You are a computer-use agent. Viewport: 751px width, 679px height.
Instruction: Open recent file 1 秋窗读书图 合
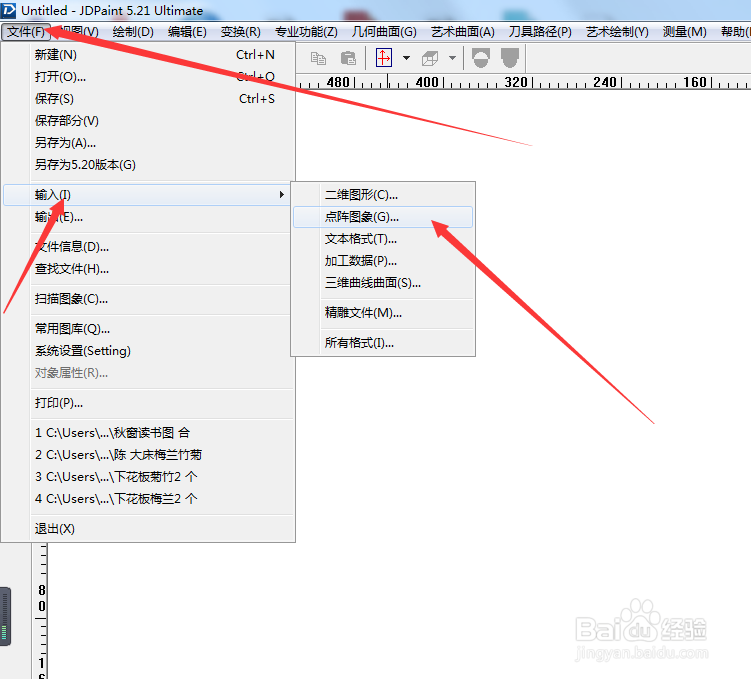(x=148, y=433)
